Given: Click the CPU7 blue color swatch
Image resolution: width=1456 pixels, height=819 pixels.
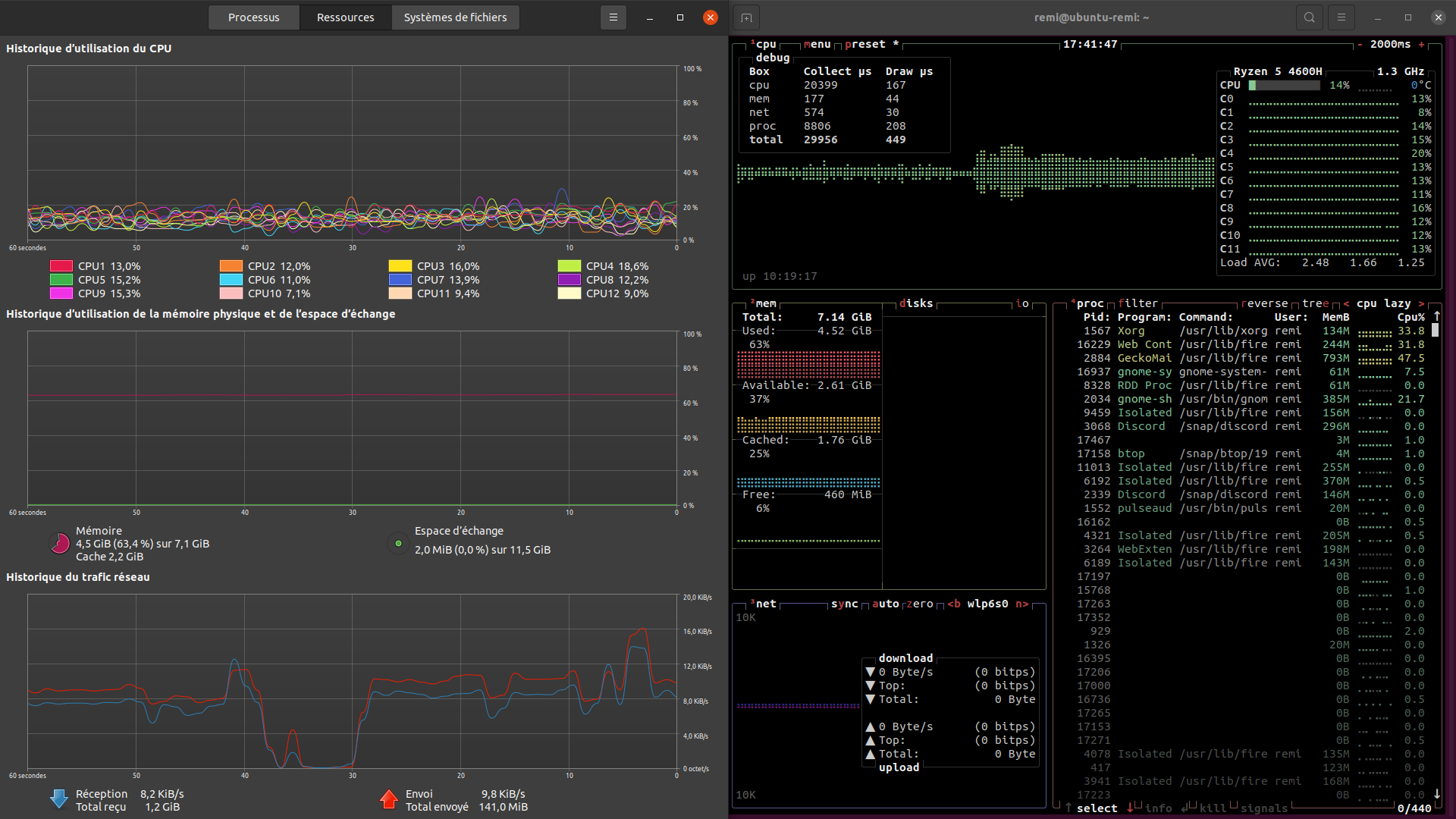Looking at the screenshot, I should 400,280.
